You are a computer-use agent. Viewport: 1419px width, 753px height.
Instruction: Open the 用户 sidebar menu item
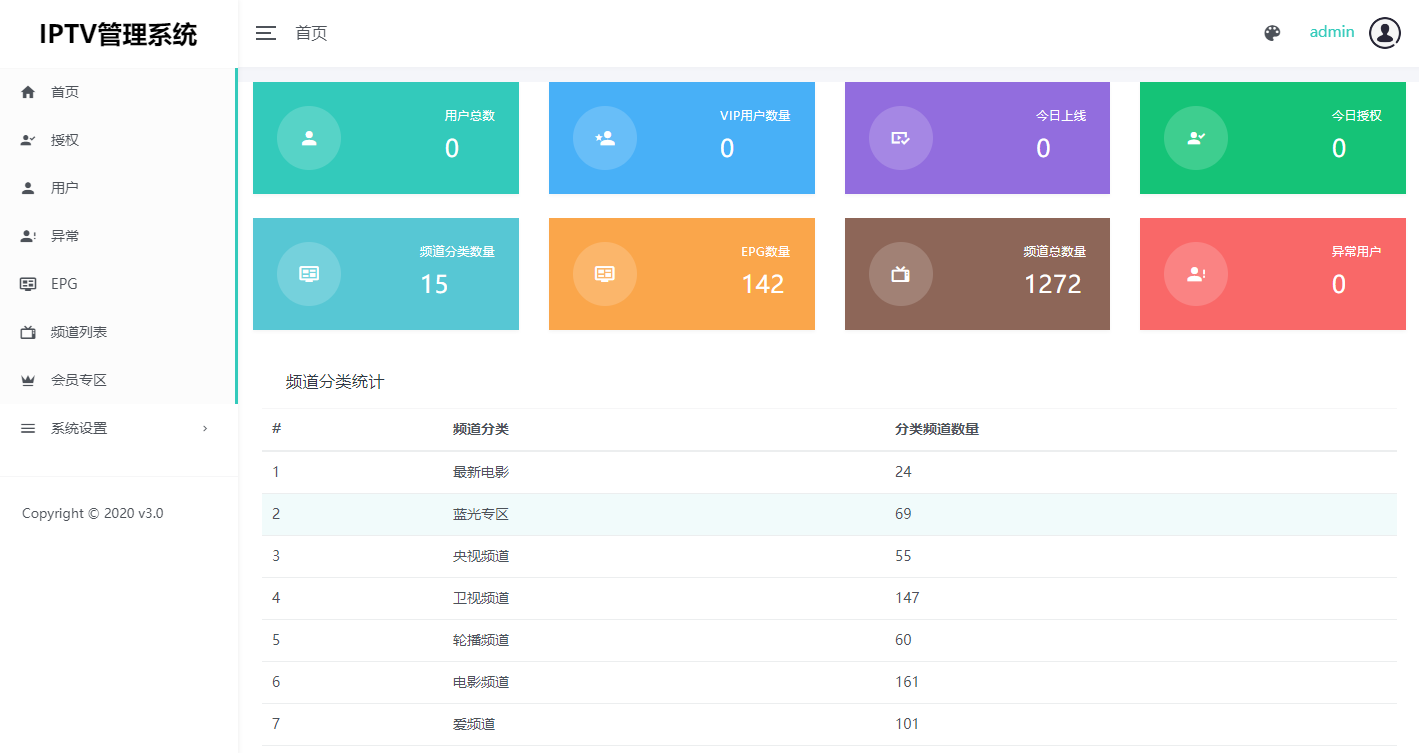coord(118,188)
